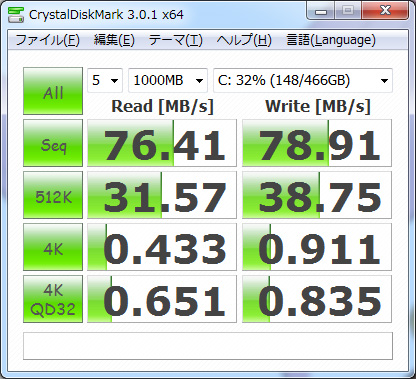Open the テーマ(T) menu
This screenshot has height=379, width=416.
[176, 40]
